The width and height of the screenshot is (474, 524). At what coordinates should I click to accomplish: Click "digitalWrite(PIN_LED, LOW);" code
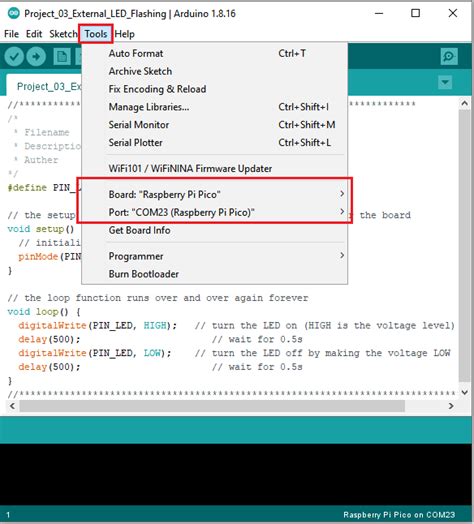(95, 353)
